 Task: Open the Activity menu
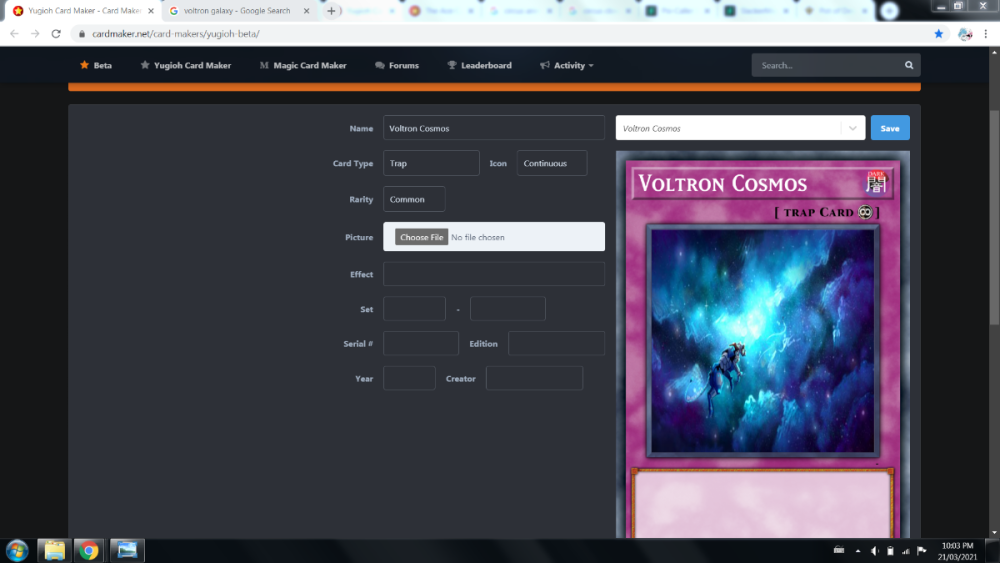567,65
